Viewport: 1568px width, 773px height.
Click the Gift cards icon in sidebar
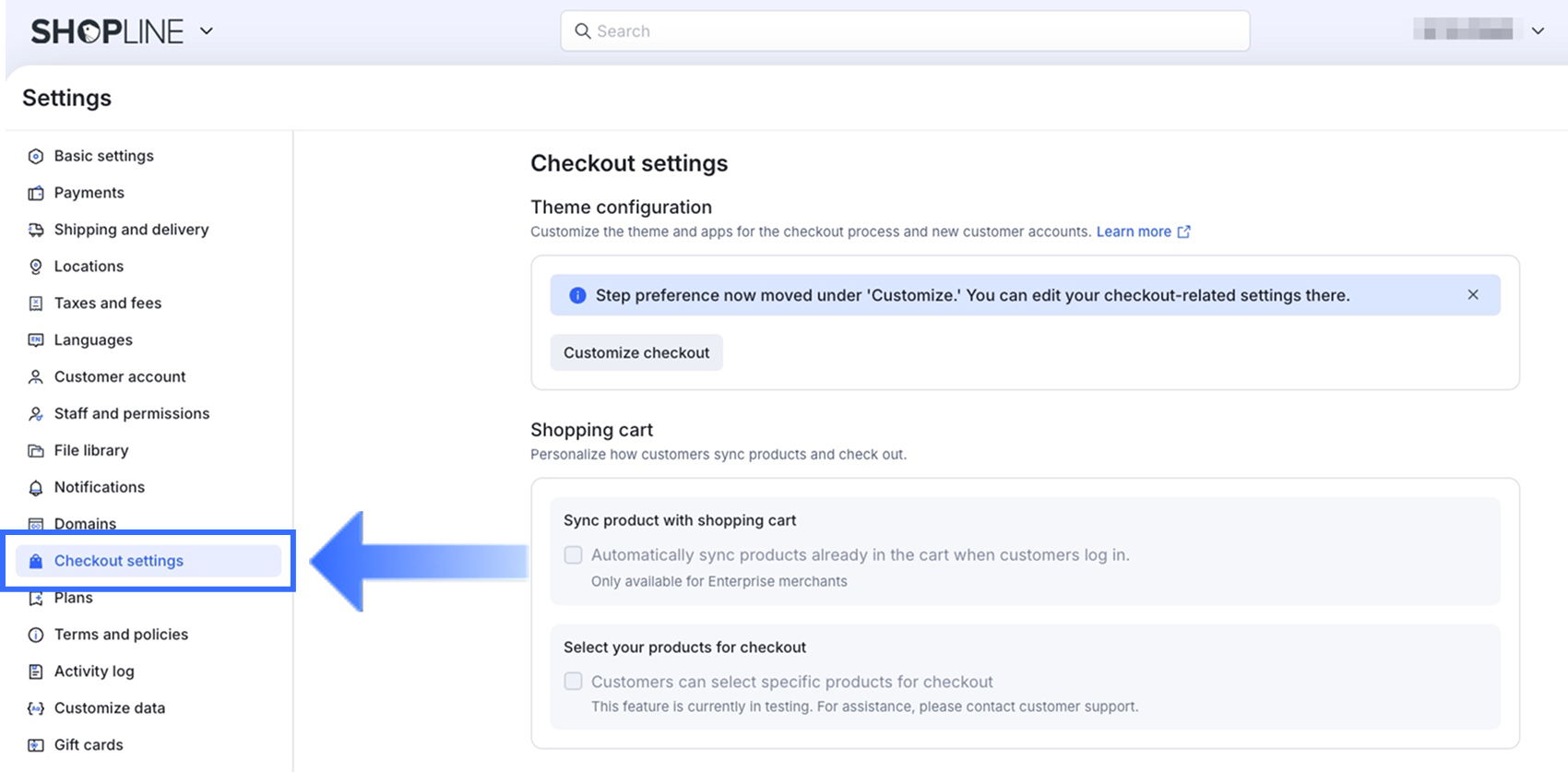(x=36, y=745)
